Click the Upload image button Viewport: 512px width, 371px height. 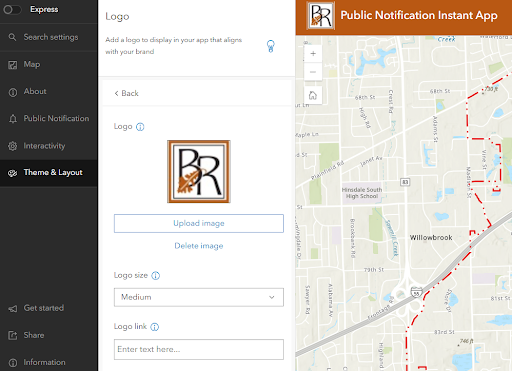tap(199, 223)
